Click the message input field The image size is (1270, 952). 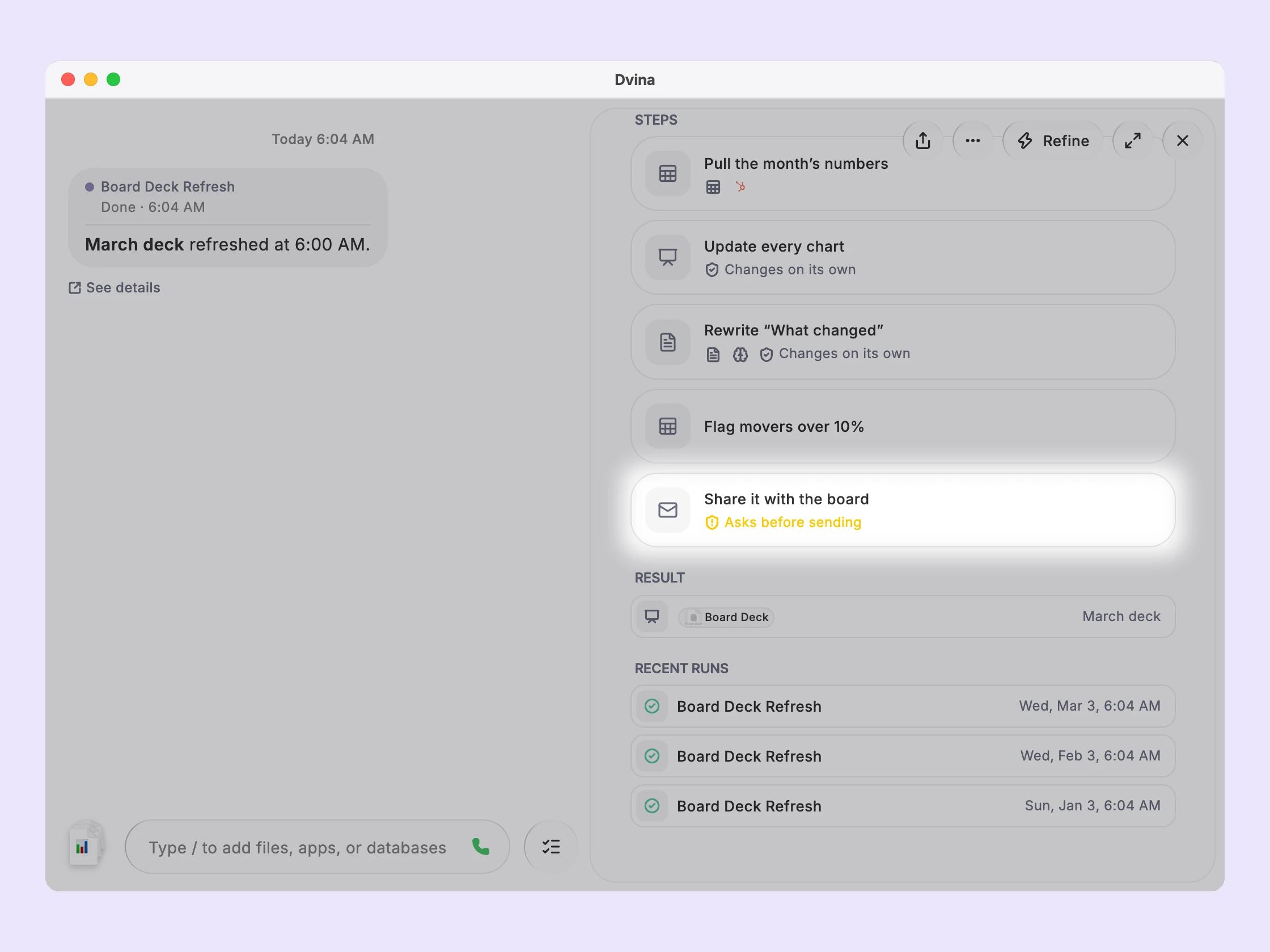[317, 847]
